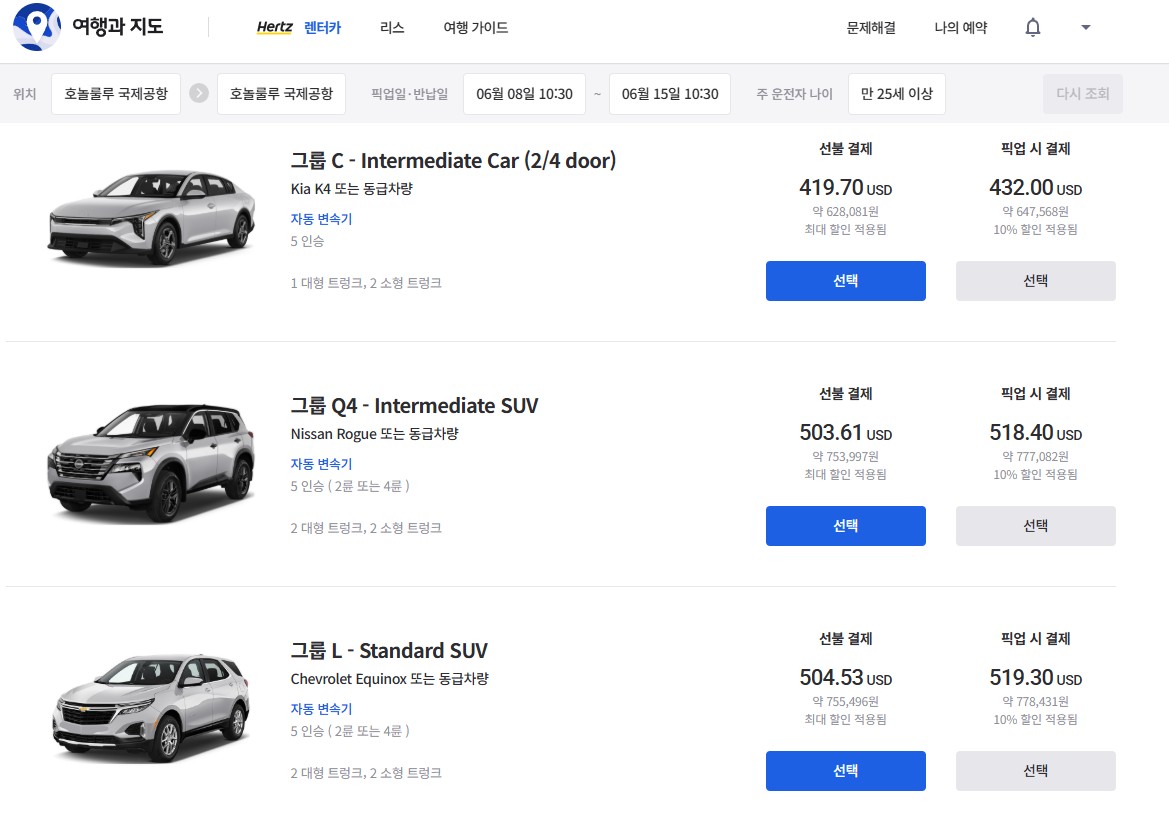Click the Hertz logo

click(274, 28)
